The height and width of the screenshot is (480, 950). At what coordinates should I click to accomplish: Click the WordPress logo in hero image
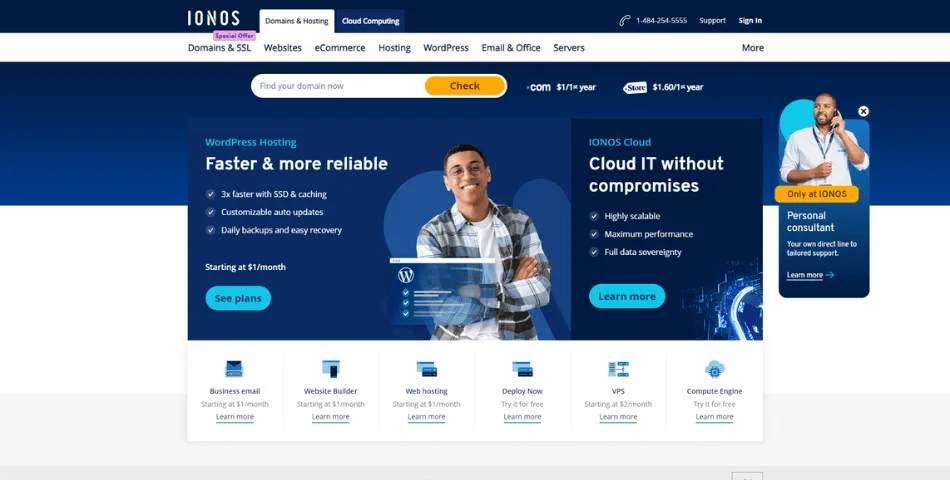(406, 275)
